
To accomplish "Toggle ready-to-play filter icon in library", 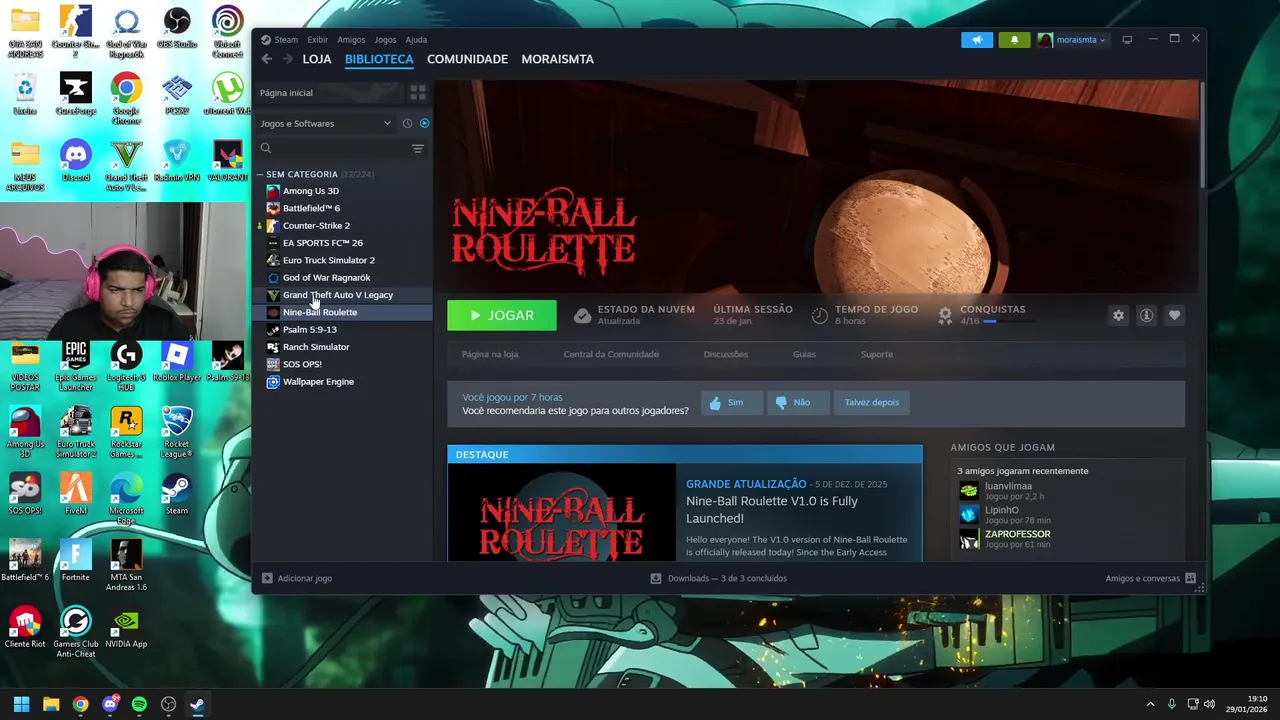I will click(424, 123).
